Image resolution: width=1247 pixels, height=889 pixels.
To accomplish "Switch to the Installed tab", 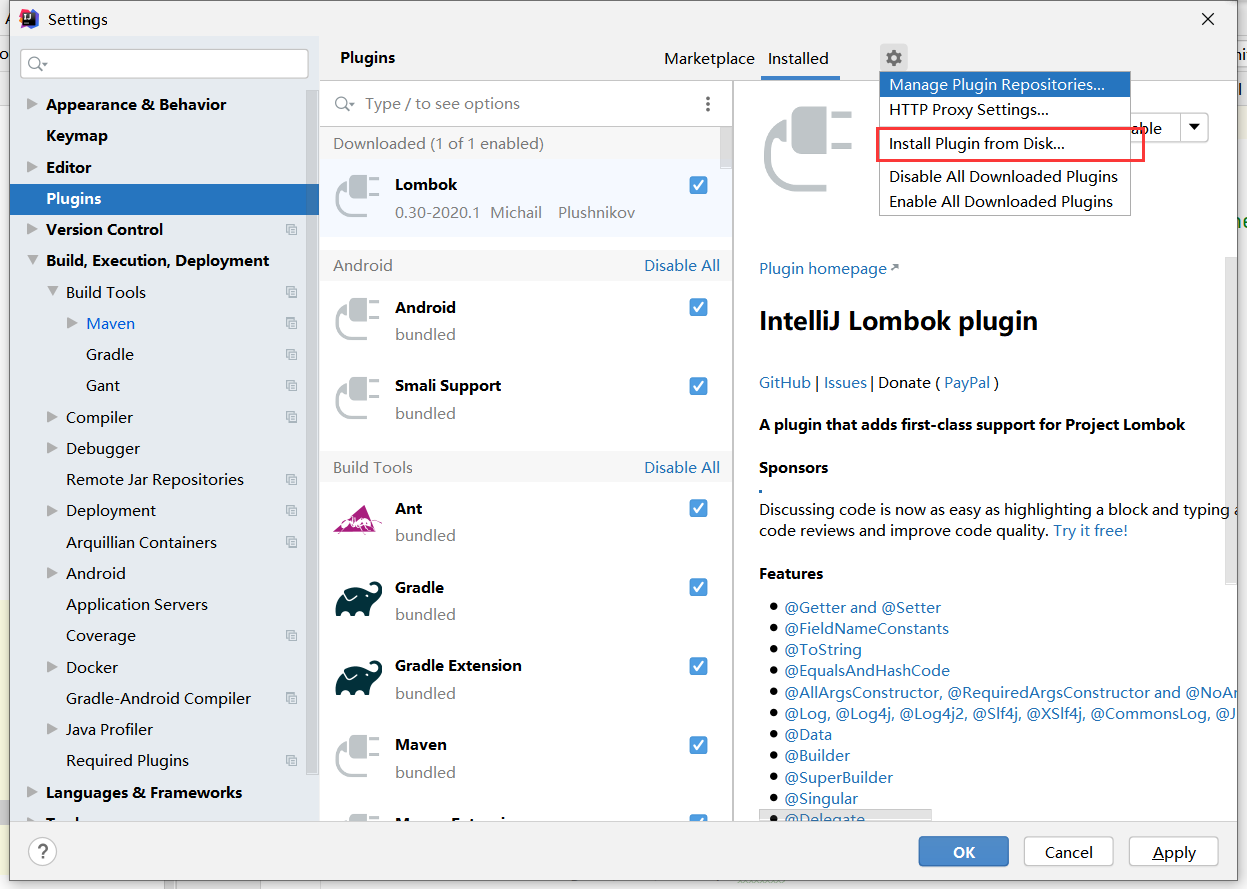I will tap(798, 59).
